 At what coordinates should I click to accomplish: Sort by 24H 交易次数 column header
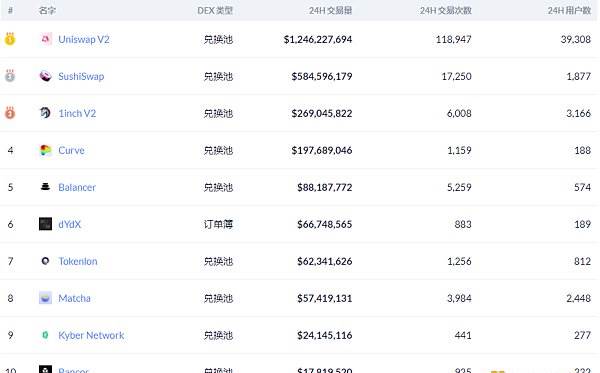coord(445,10)
